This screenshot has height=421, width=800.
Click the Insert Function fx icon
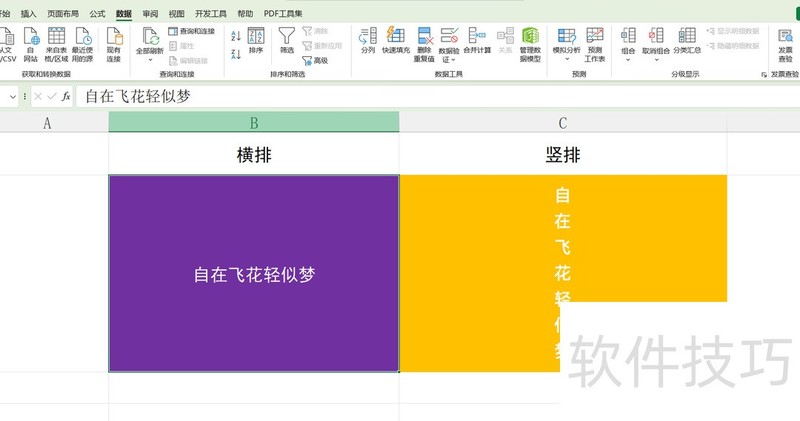point(66,96)
